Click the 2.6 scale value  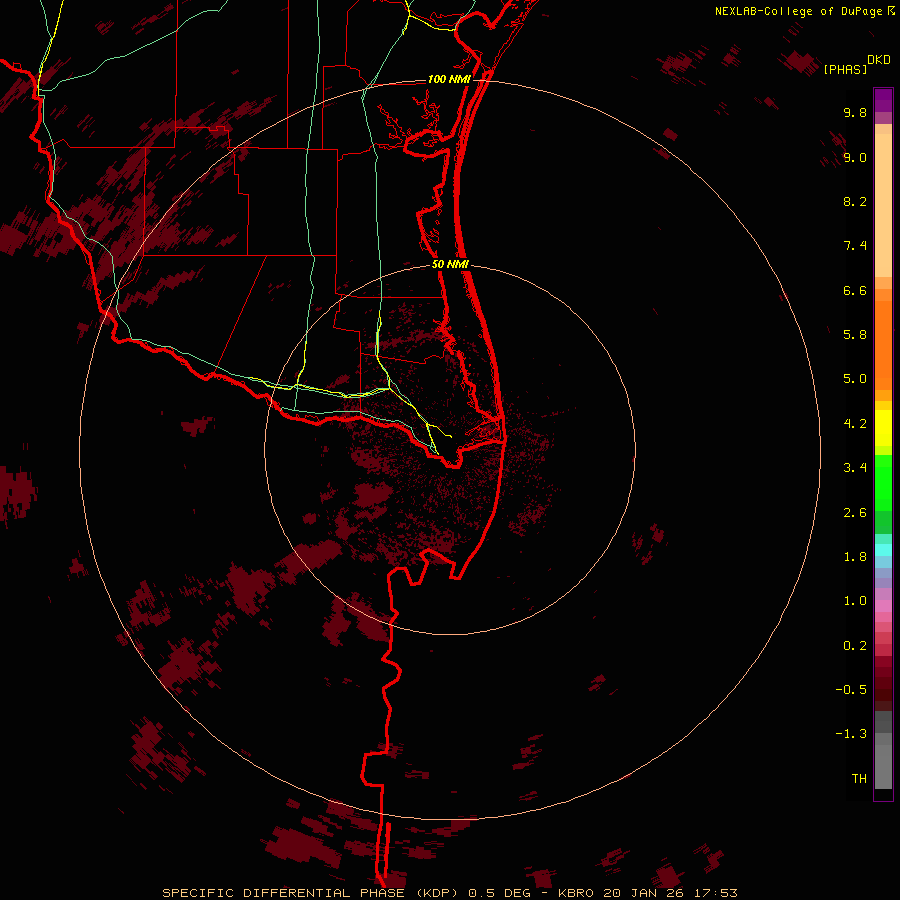click(855, 513)
